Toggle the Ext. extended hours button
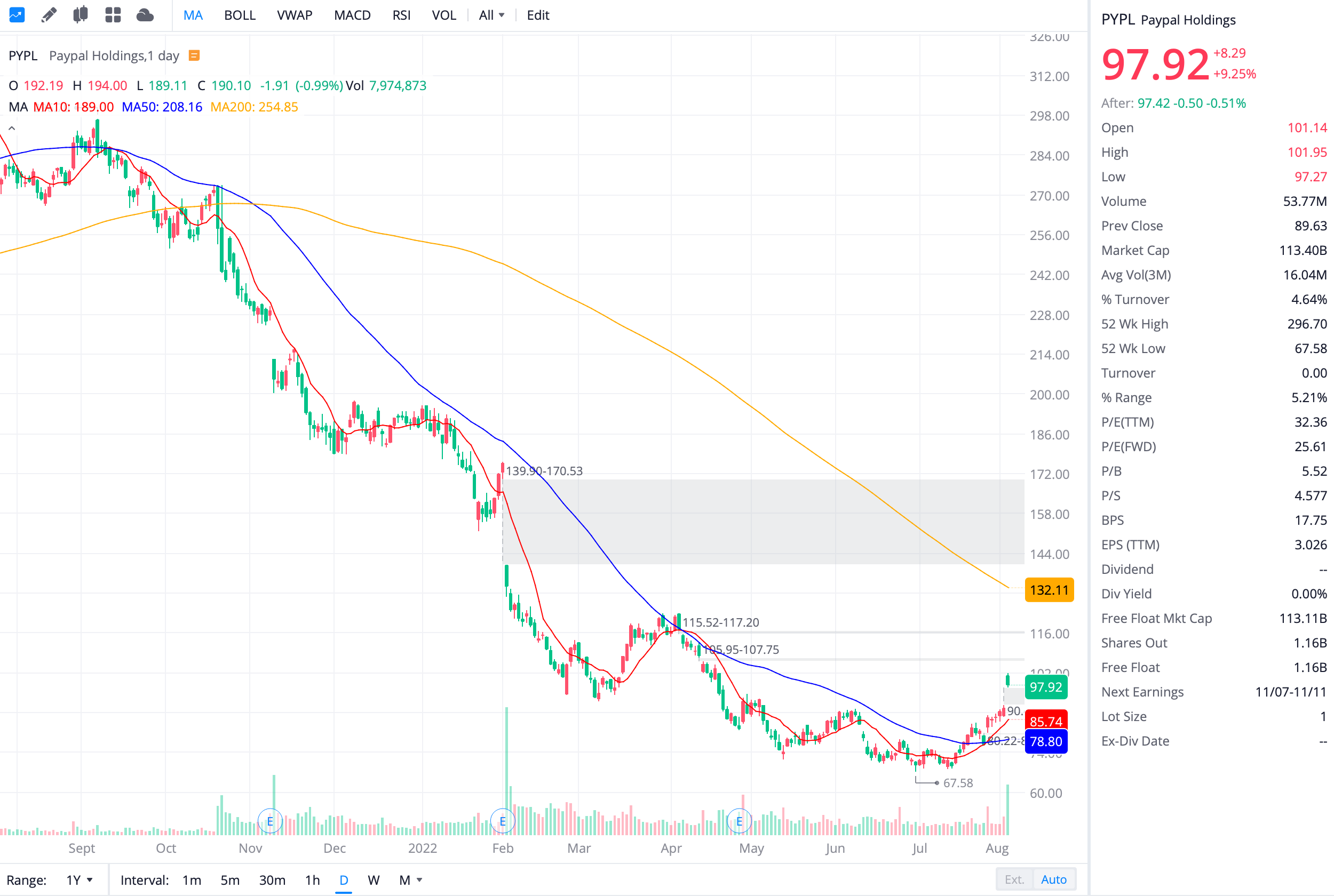This screenshot has width=1334, height=896. [x=1014, y=879]
